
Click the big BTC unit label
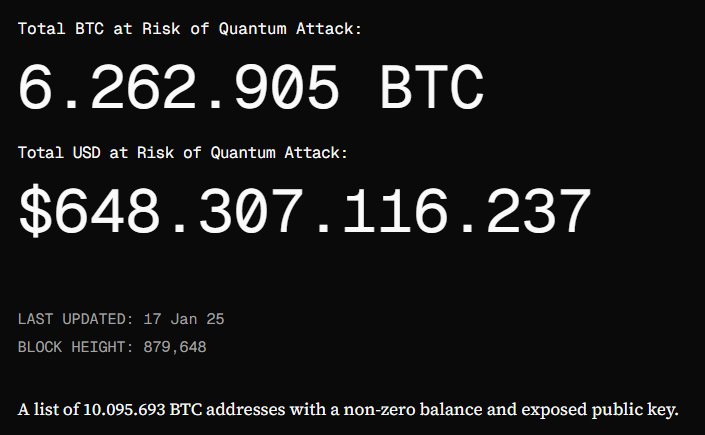point(432,87)
